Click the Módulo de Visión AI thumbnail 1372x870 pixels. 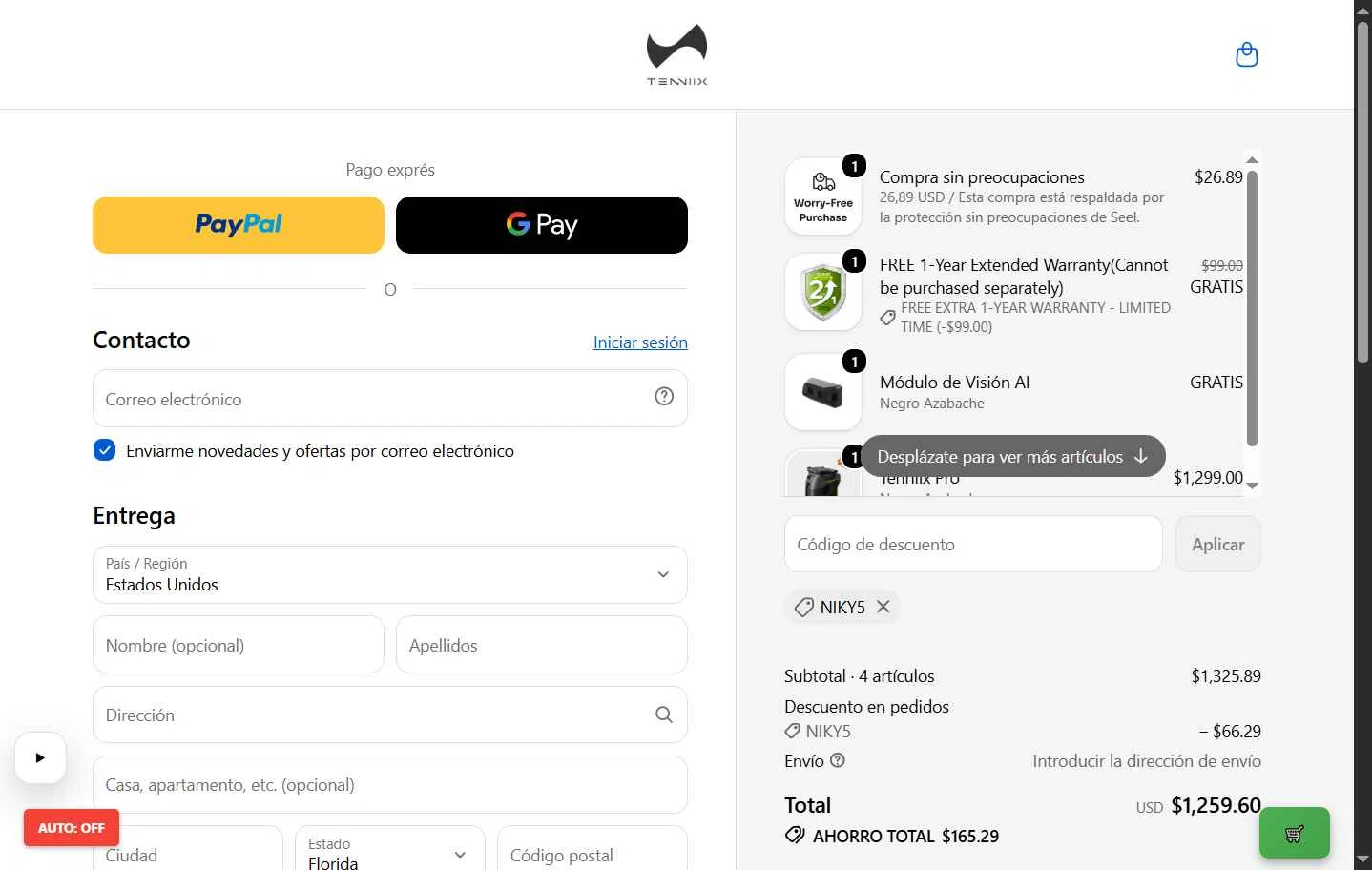(823, 392)
